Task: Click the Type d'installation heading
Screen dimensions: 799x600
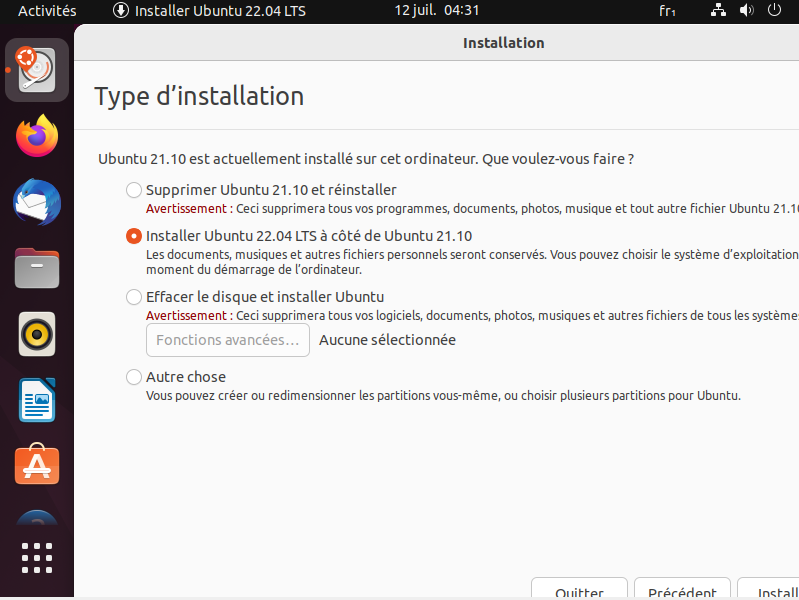Action: 199,96
